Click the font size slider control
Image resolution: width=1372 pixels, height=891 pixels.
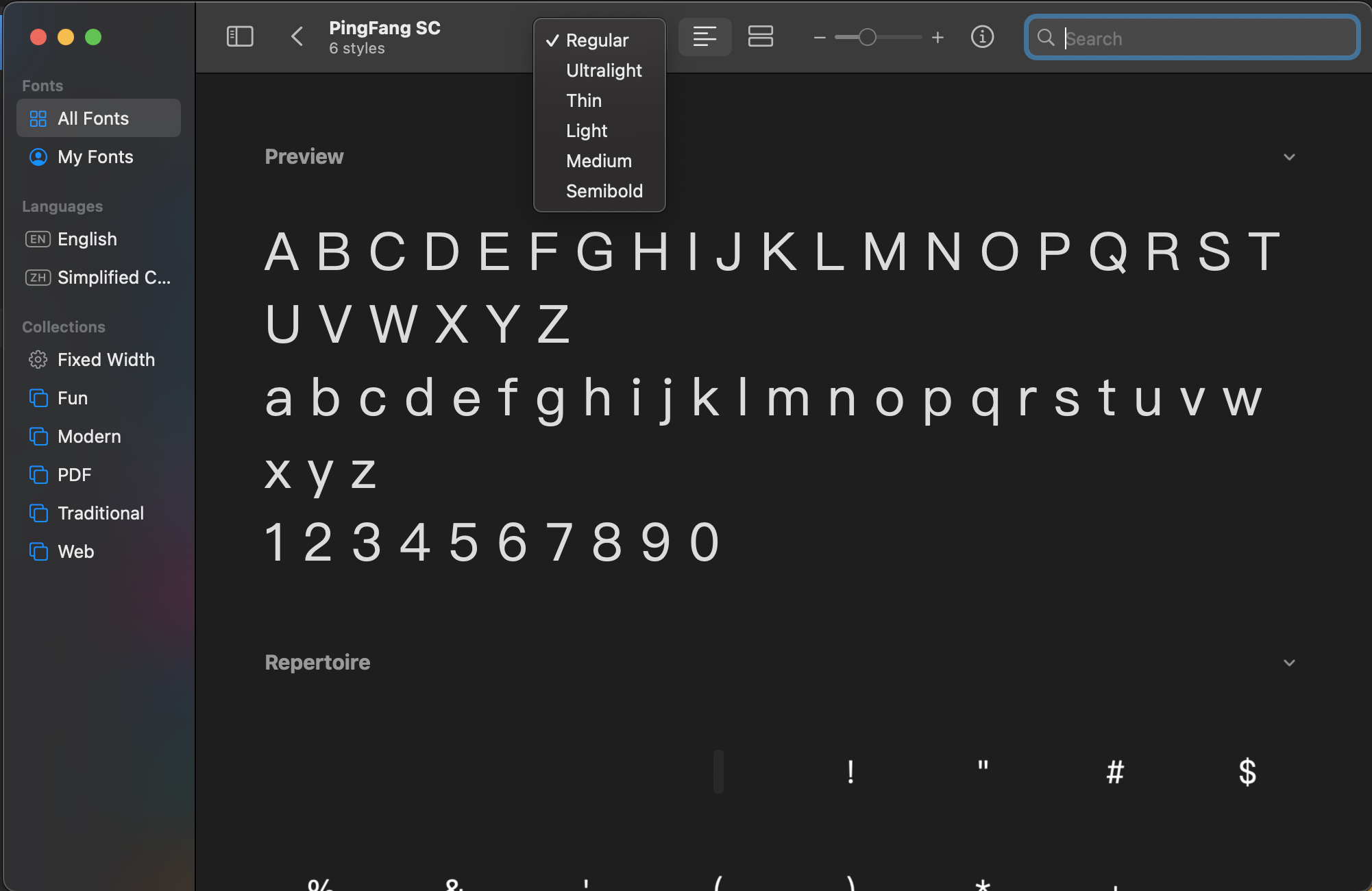[865, 38]
